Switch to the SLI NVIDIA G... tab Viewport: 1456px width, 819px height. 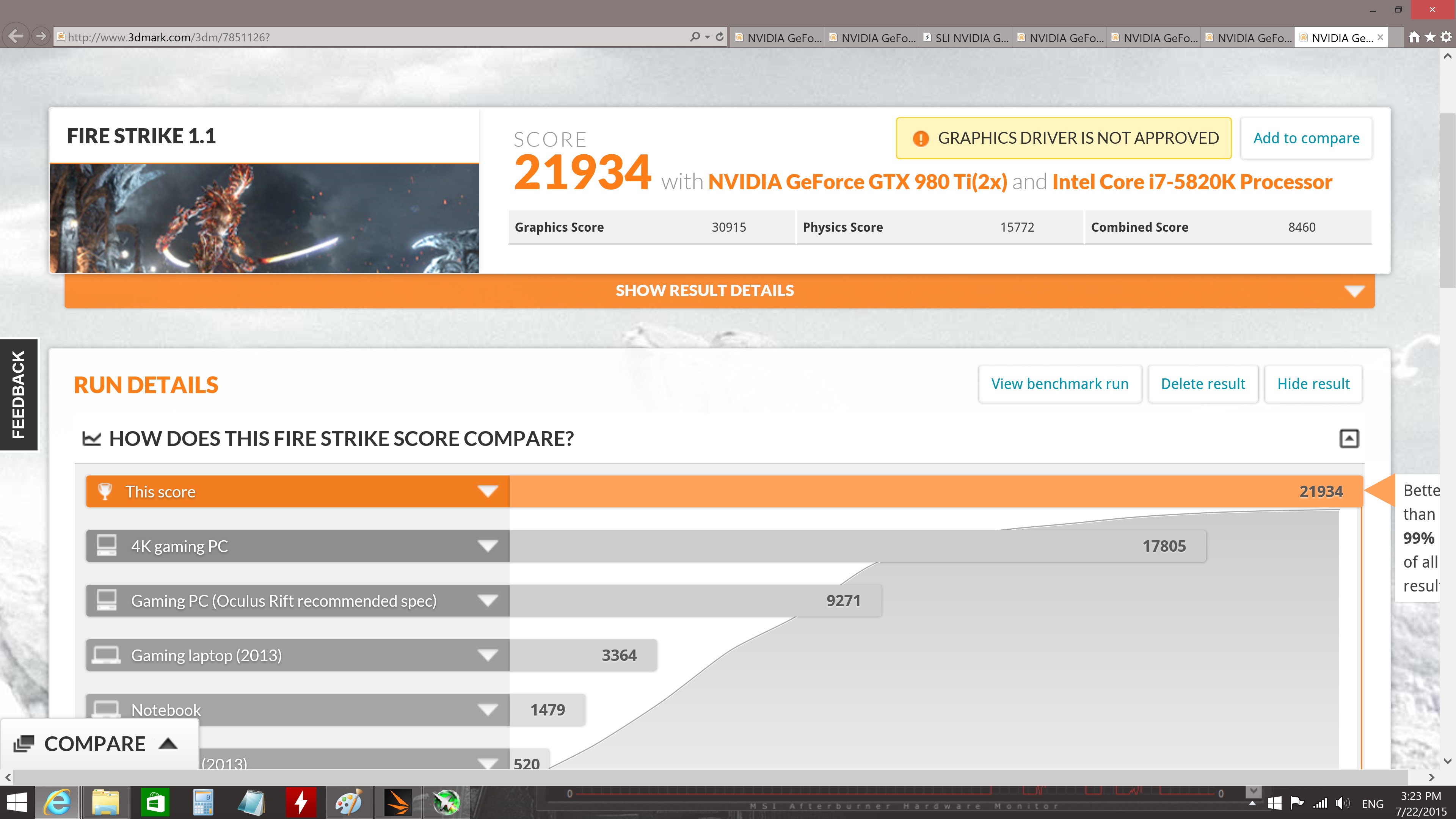click(x=965, y=38)
